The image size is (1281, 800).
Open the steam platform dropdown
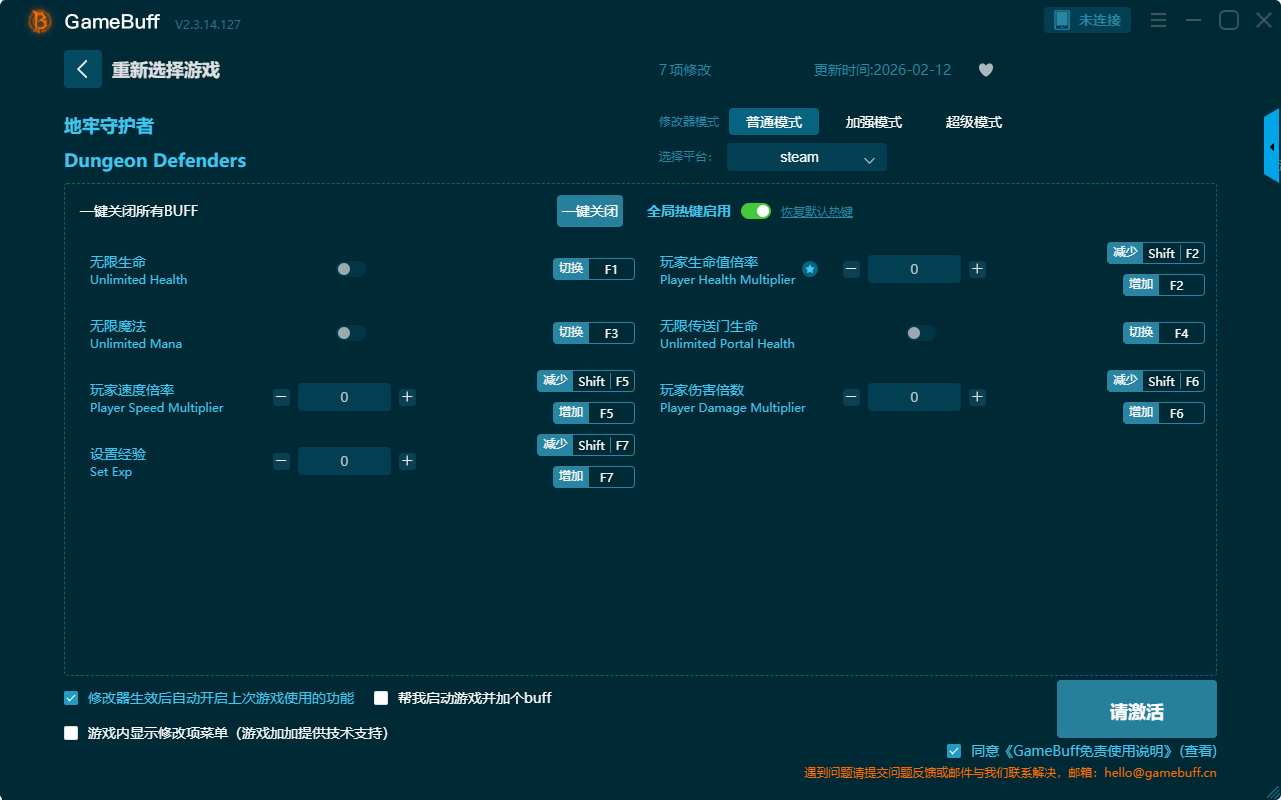pos(806,157)
